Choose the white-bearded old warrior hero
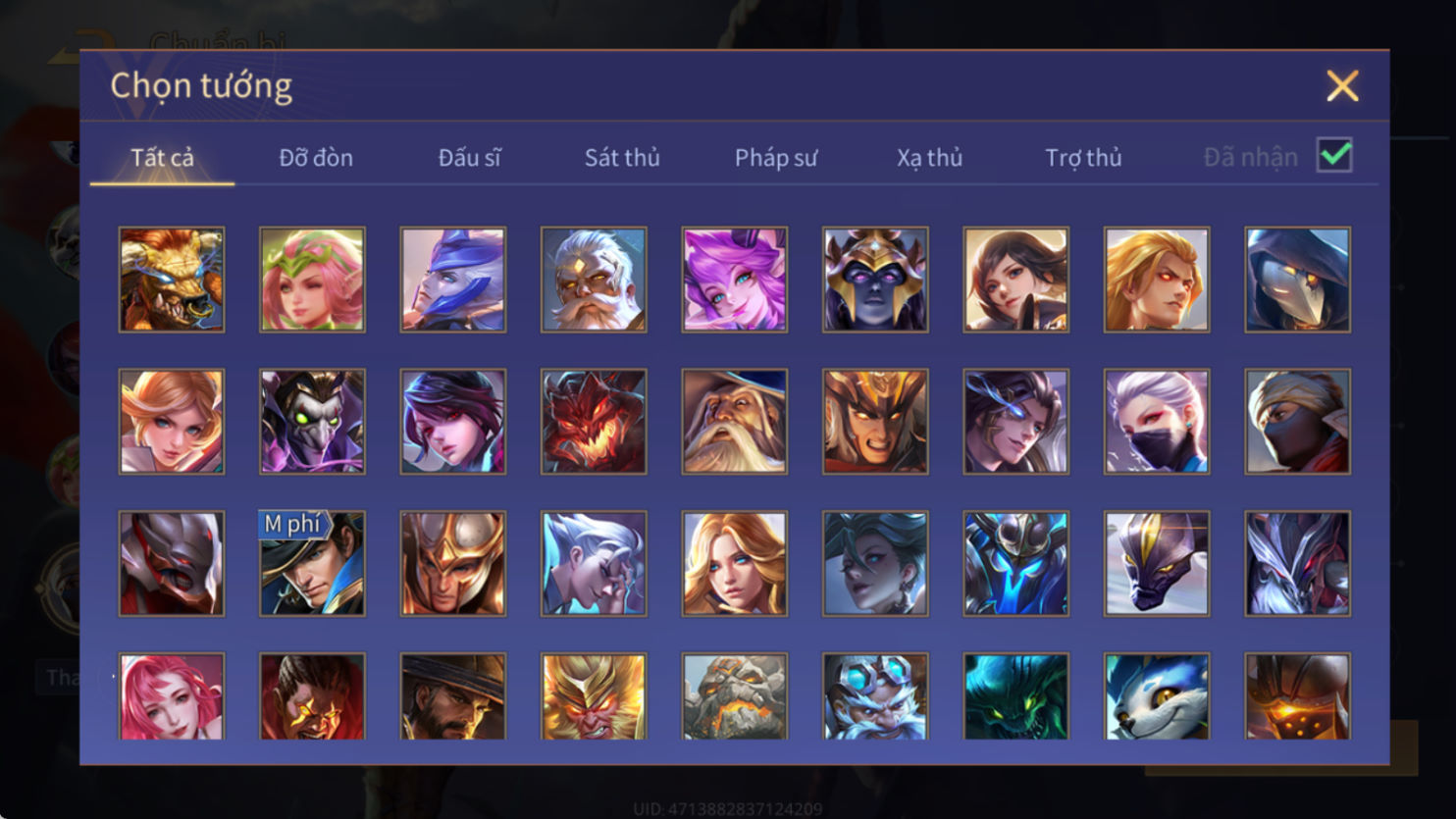This screenshot has width=1456, height=819. click(594, 280)
